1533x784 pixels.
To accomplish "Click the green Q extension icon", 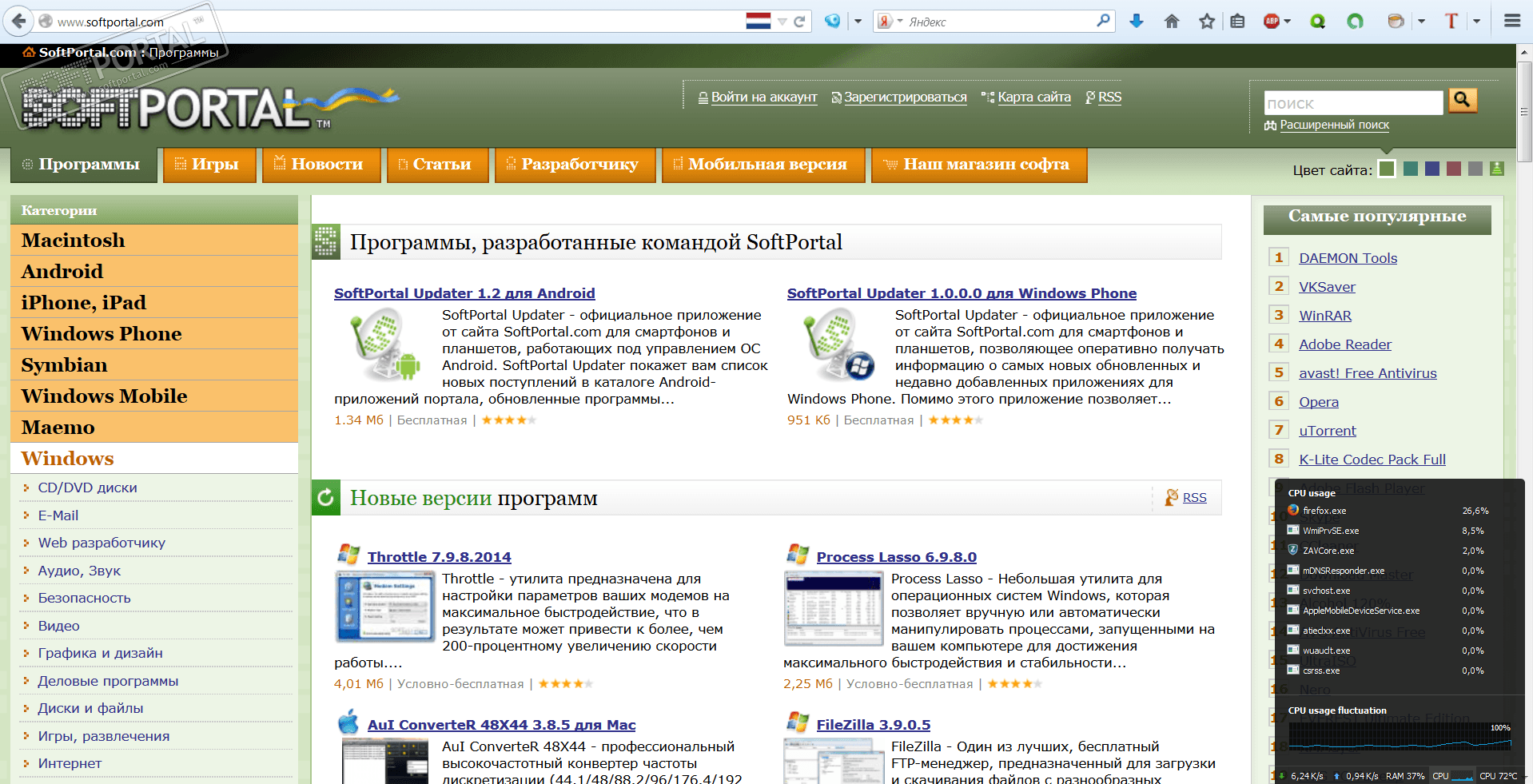I will (x=1318, y=22).
